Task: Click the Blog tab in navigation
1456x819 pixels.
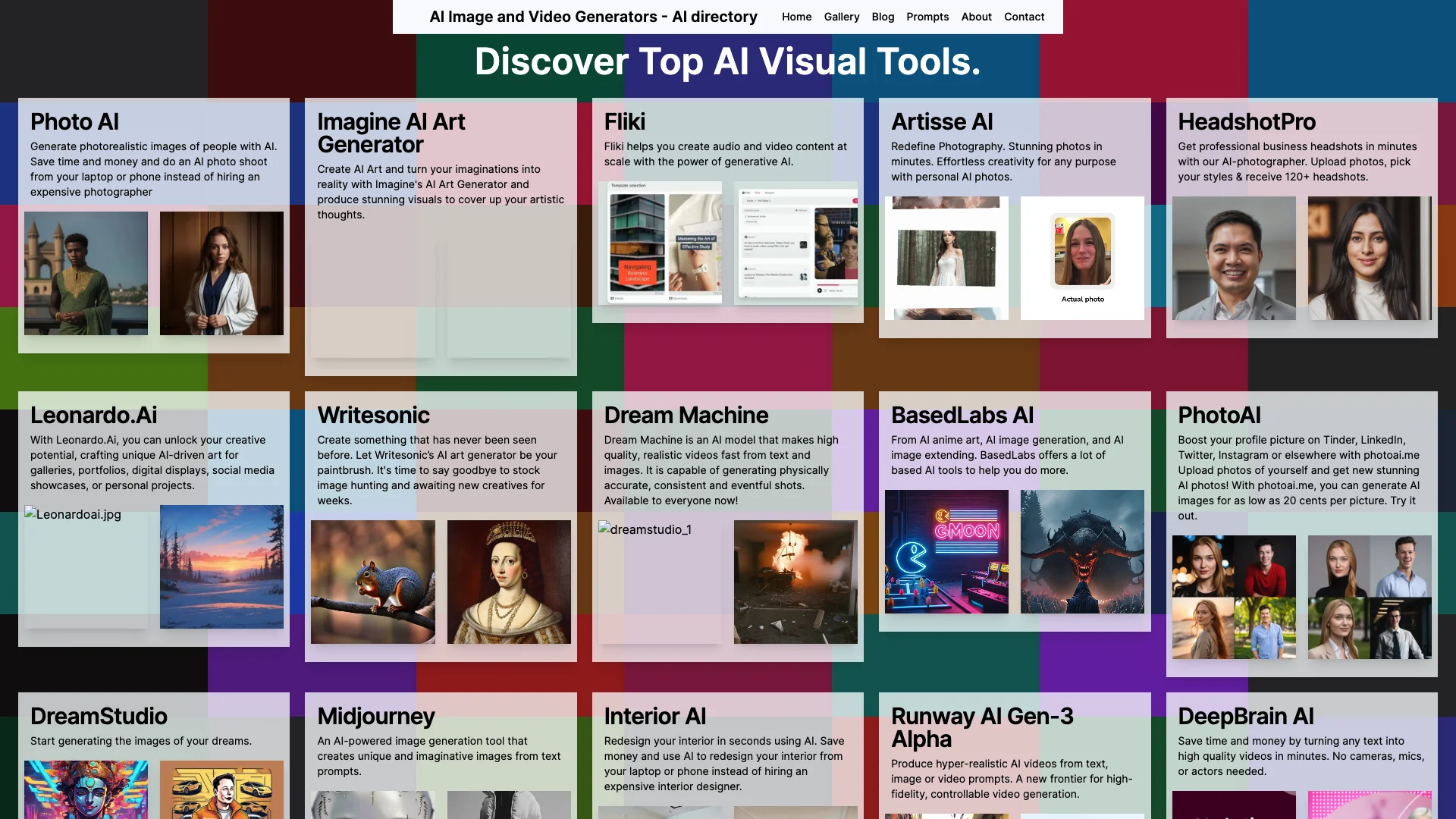Action: click(882, 18)
